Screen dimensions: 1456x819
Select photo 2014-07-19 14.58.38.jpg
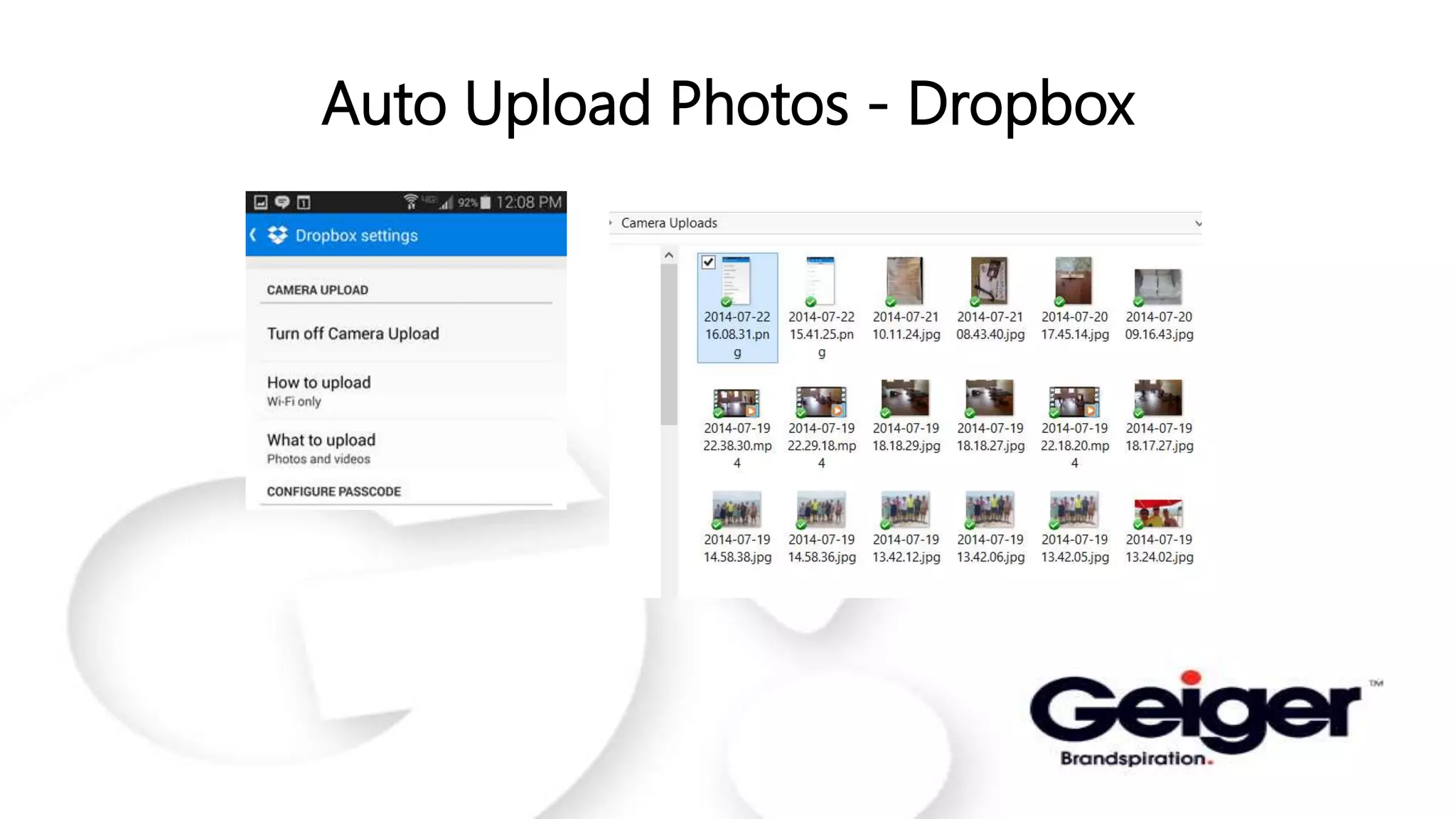(737, 528)
